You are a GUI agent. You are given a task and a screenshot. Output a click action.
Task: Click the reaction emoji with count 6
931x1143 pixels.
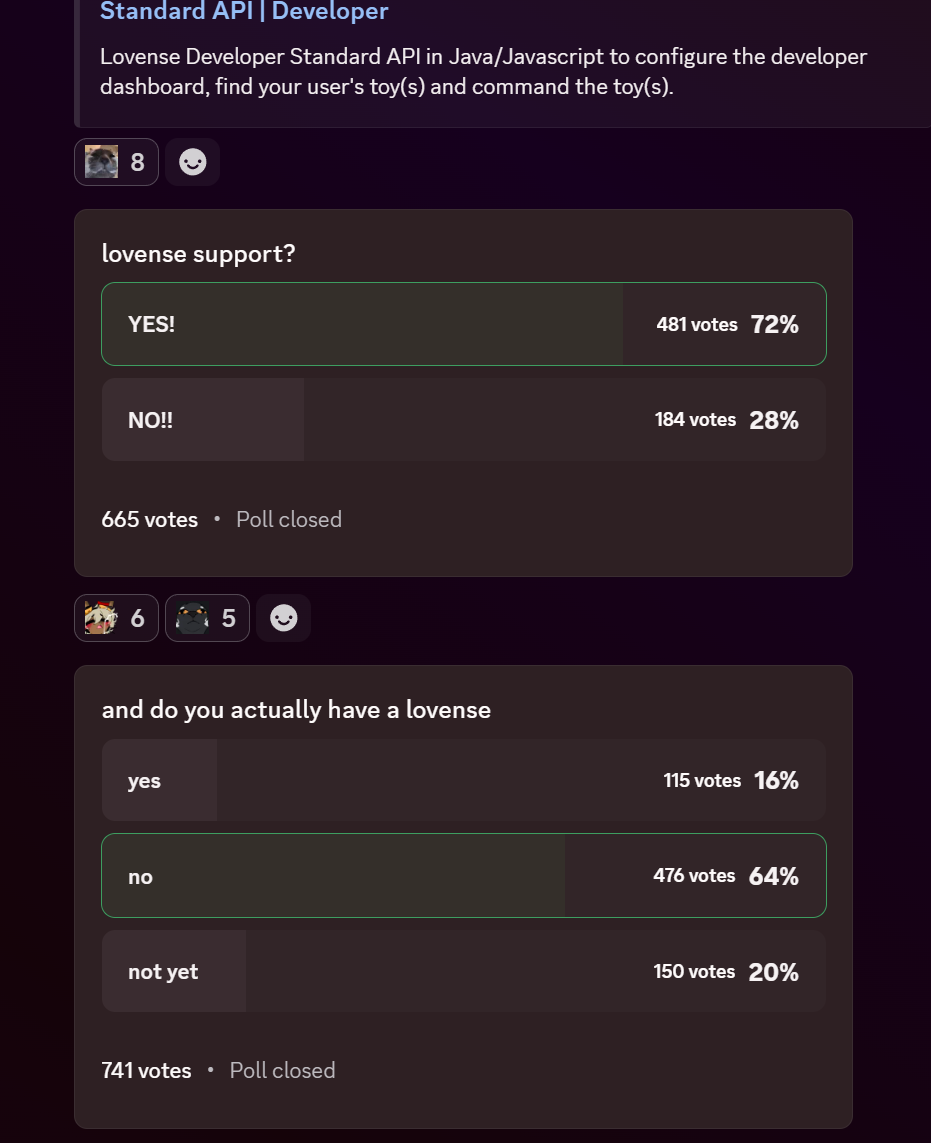(116, 618)
